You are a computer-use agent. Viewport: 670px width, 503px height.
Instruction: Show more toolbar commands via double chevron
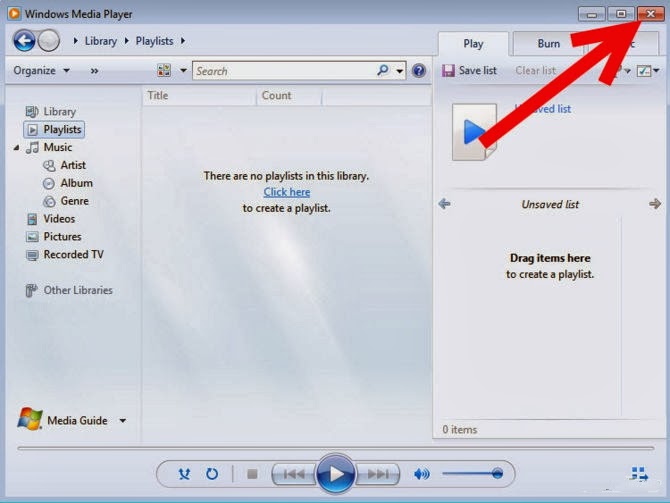pyautogui.click(x=94, y=71)
